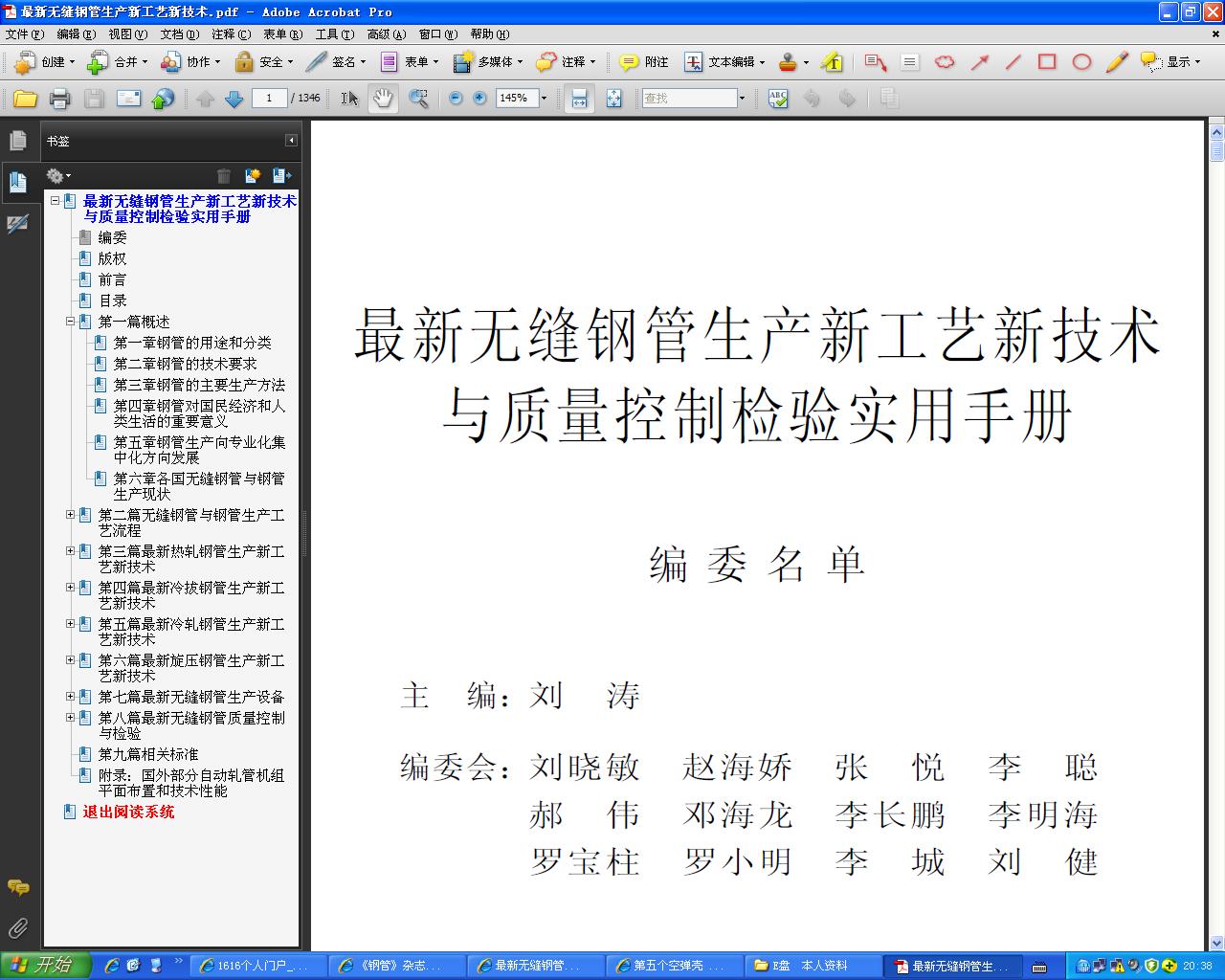This screenshot has height=980, width=1225.
Task: Open the zoom percentage dropdown arrow
Action: tap(544, 99)
